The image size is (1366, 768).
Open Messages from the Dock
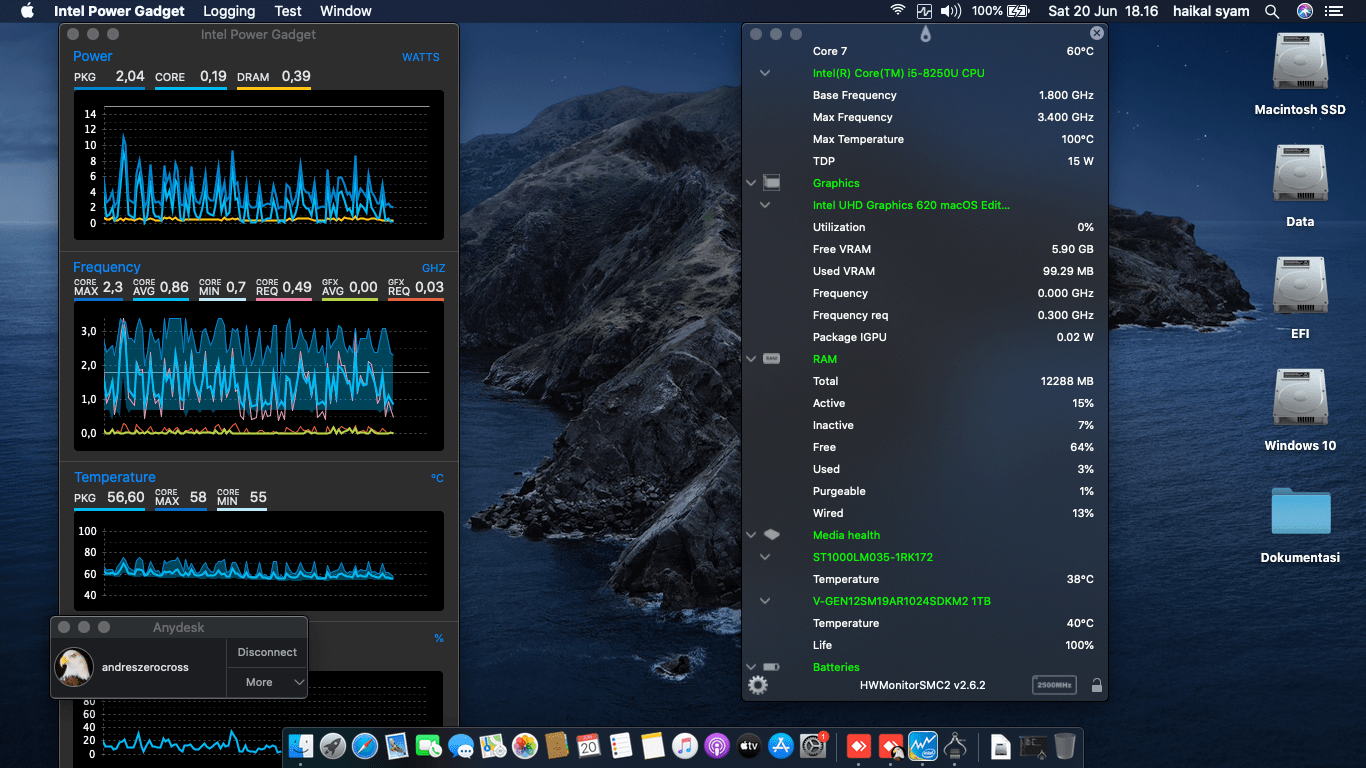[x=461, y=745]
